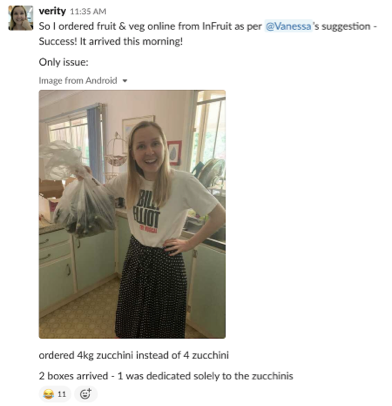Click the reaction count number 11

pos(62,394)
